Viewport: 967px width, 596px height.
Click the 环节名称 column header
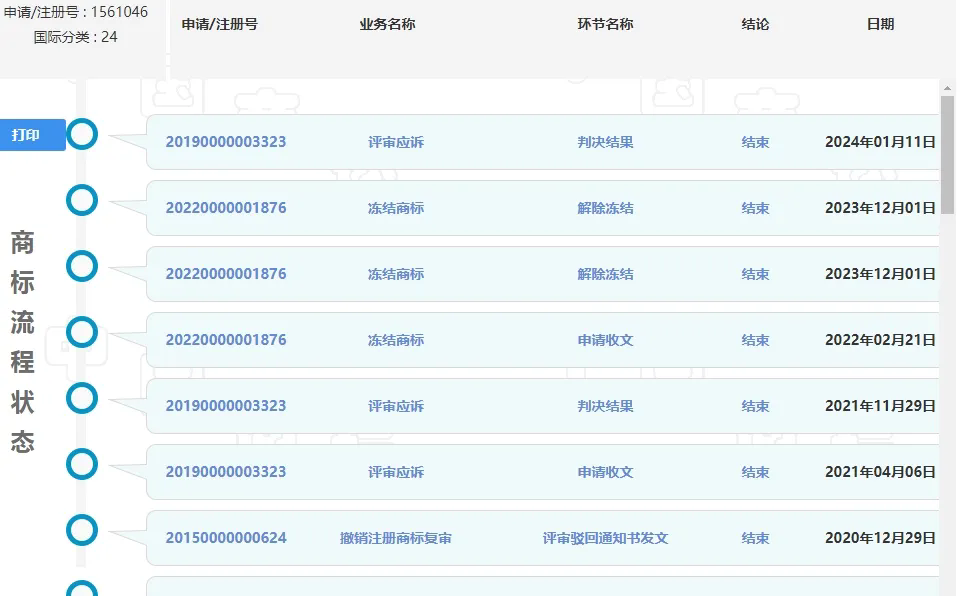(x=605, y=24)
